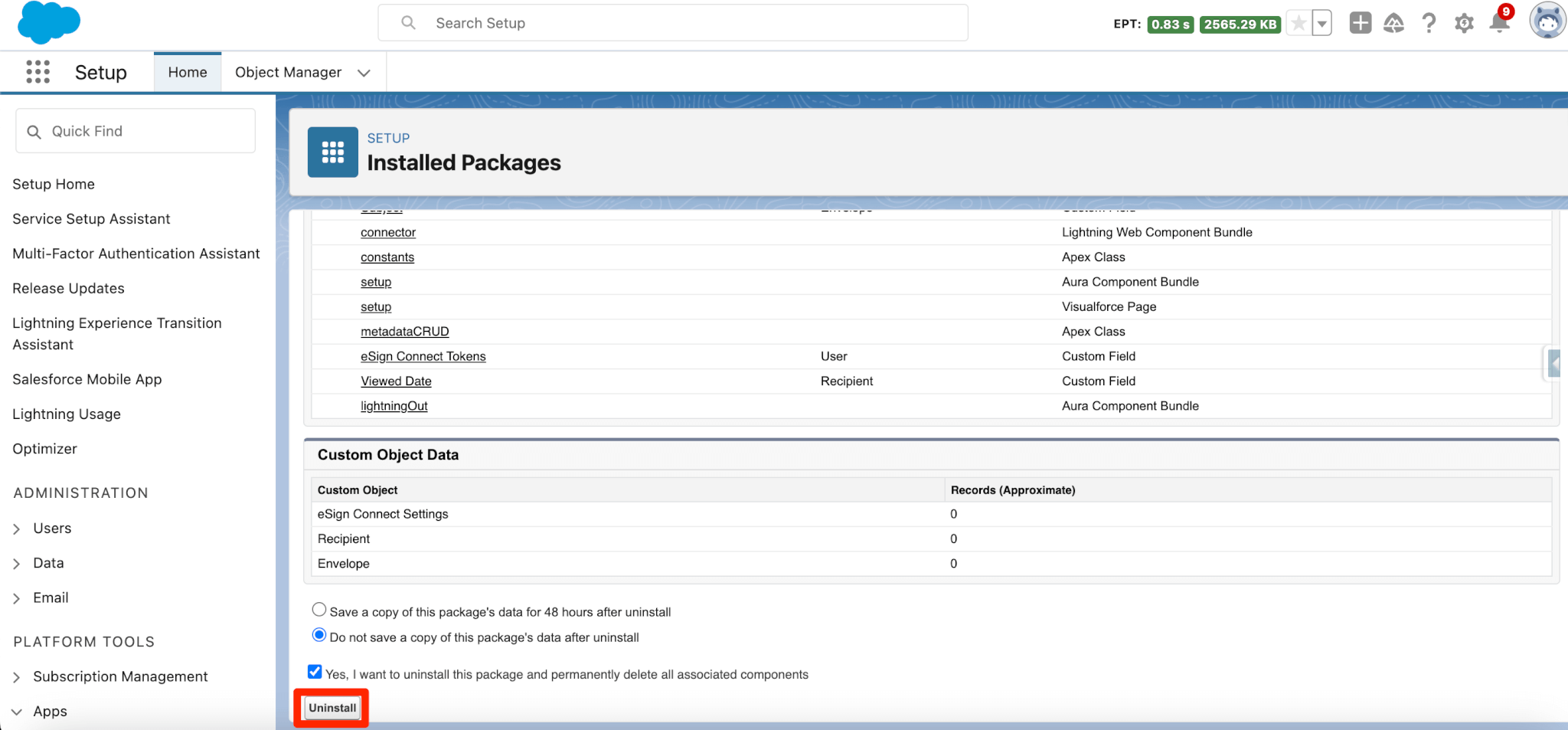
Task: Open the eSign Connect Tokens link
Action: (423, 356)
